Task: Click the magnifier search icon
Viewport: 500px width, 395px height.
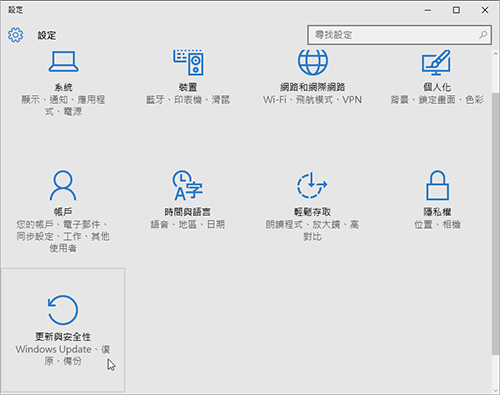Action: (x=483, y=35)
